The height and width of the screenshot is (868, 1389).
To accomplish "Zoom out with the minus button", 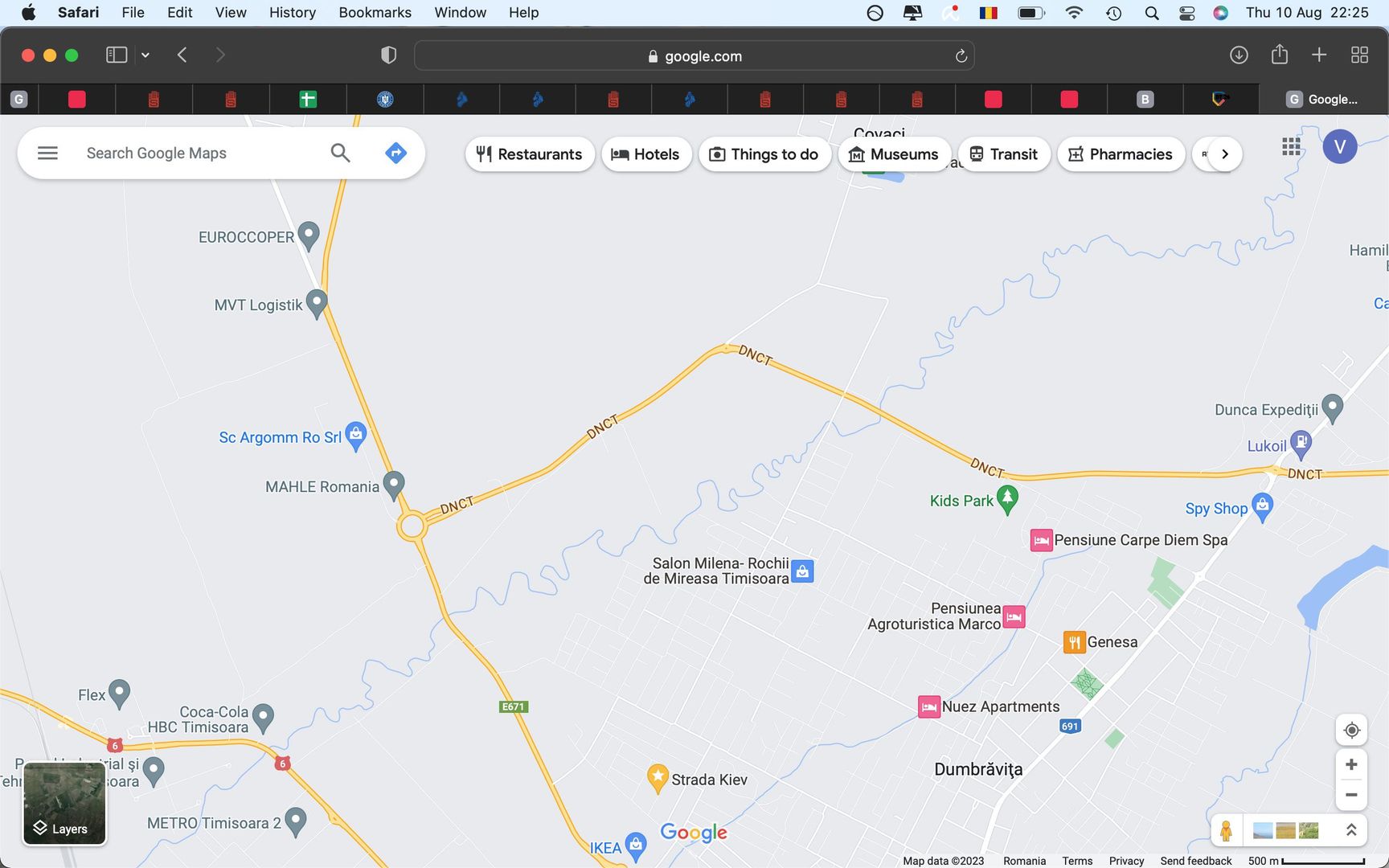I will coord(1351,795).
